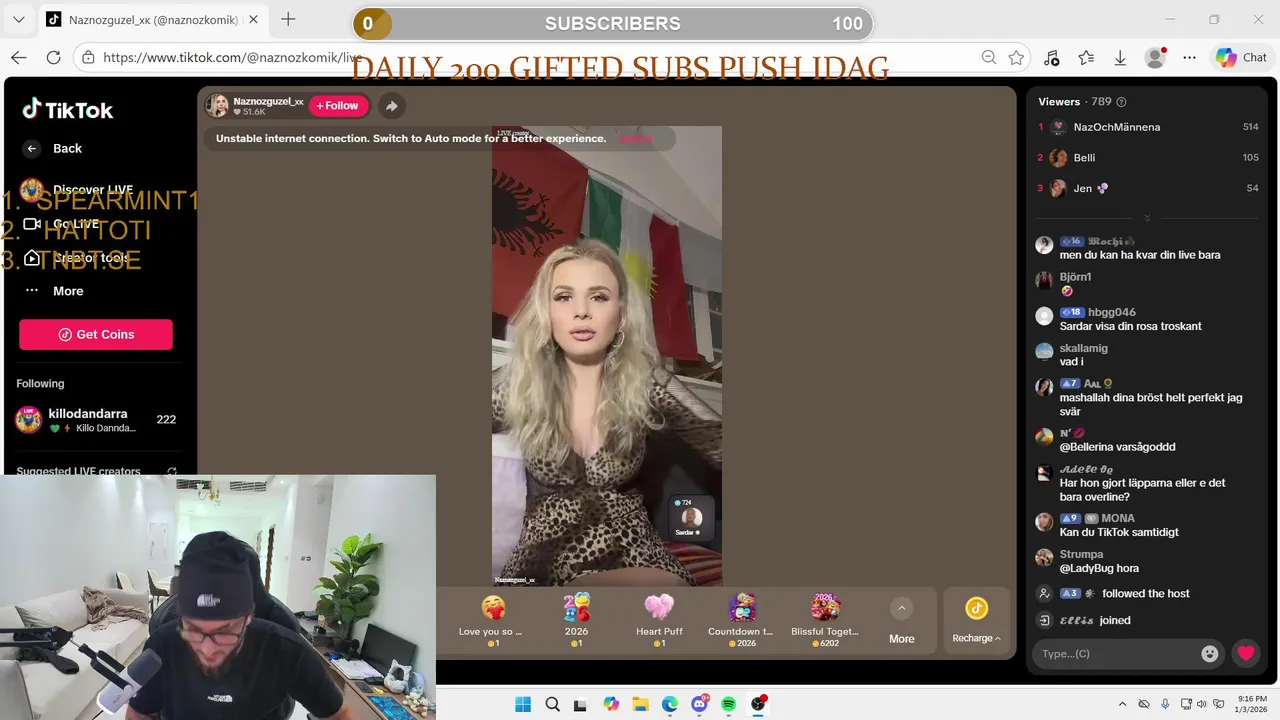The image size is (1280, 720).
Task: Open the browser profile avatar
Action: click(x=1155, y=58)
